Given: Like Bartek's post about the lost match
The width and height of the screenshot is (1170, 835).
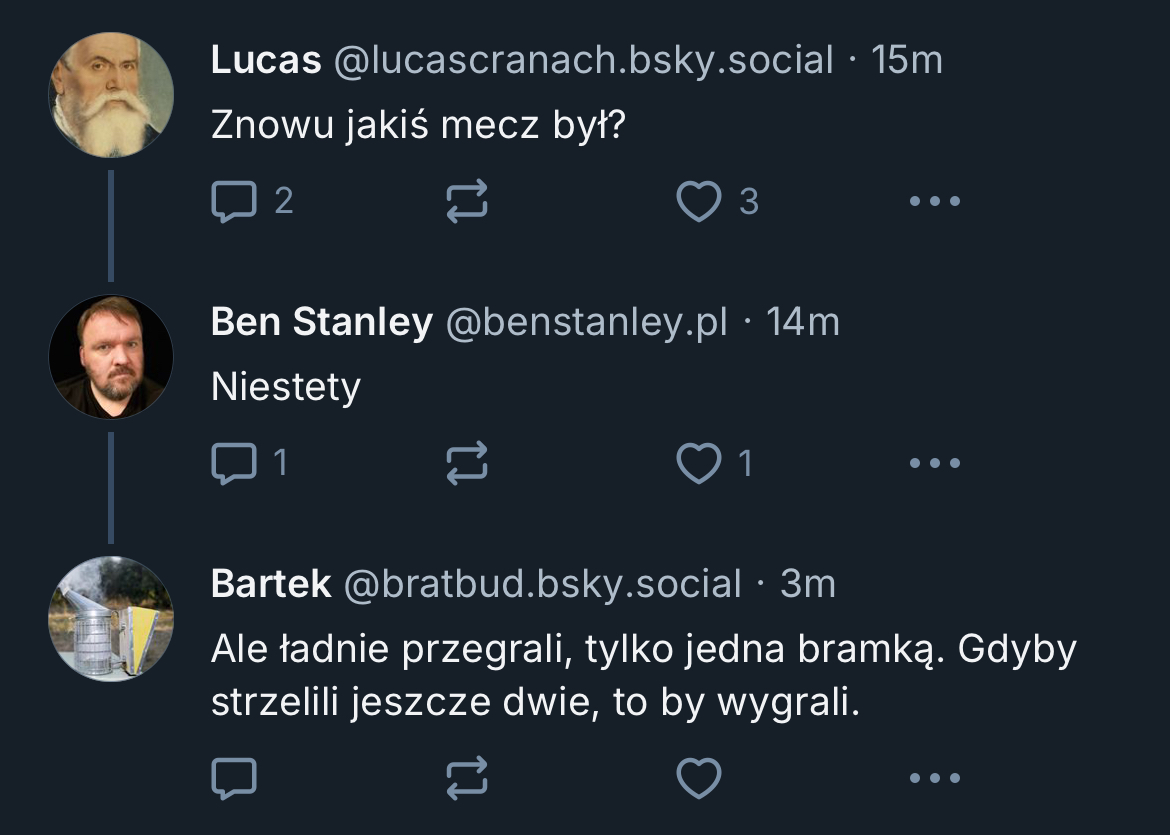Looking at the screenshot, I should point(699,777).
